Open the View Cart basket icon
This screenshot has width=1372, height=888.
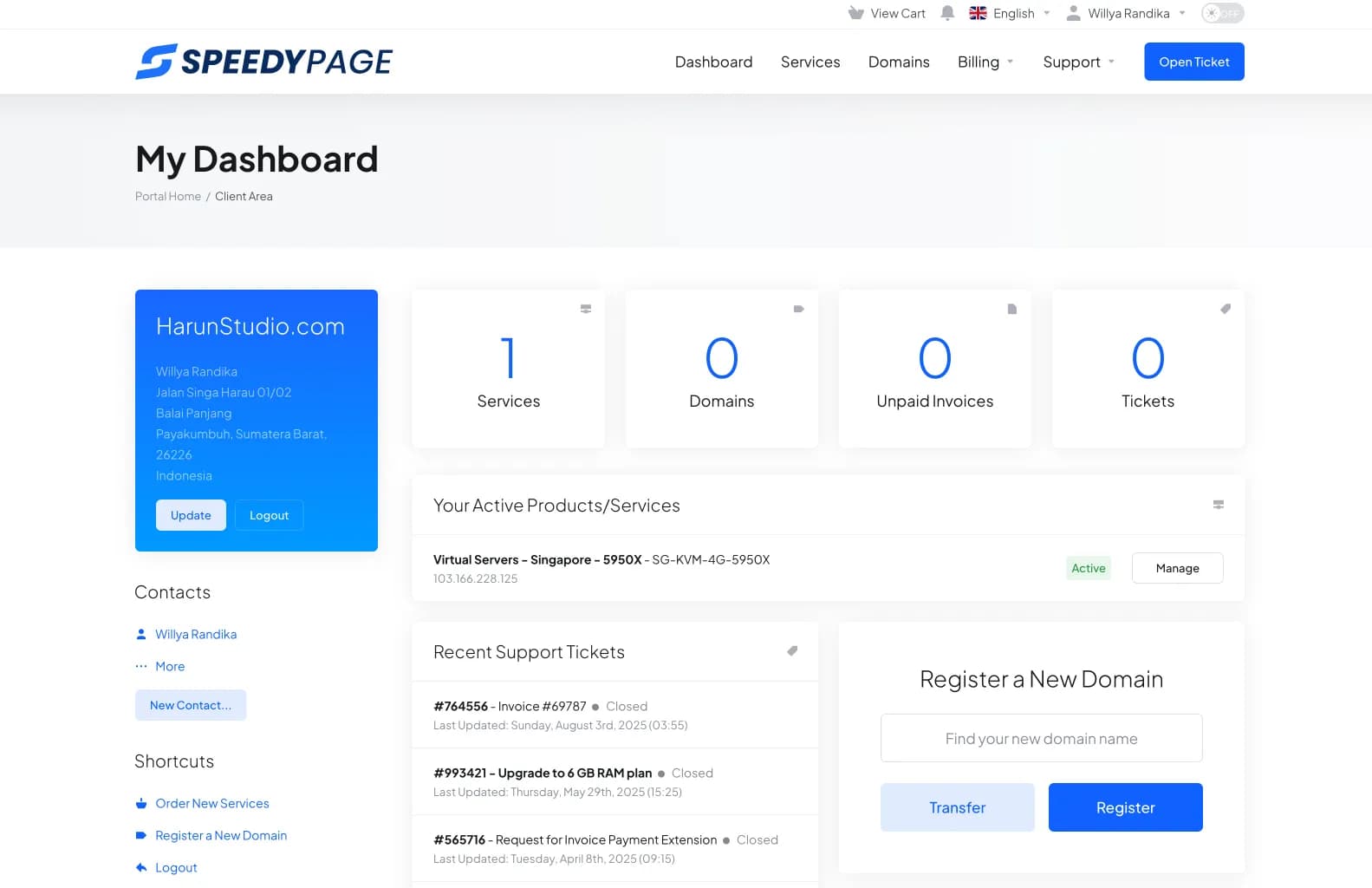pos(856,13)
